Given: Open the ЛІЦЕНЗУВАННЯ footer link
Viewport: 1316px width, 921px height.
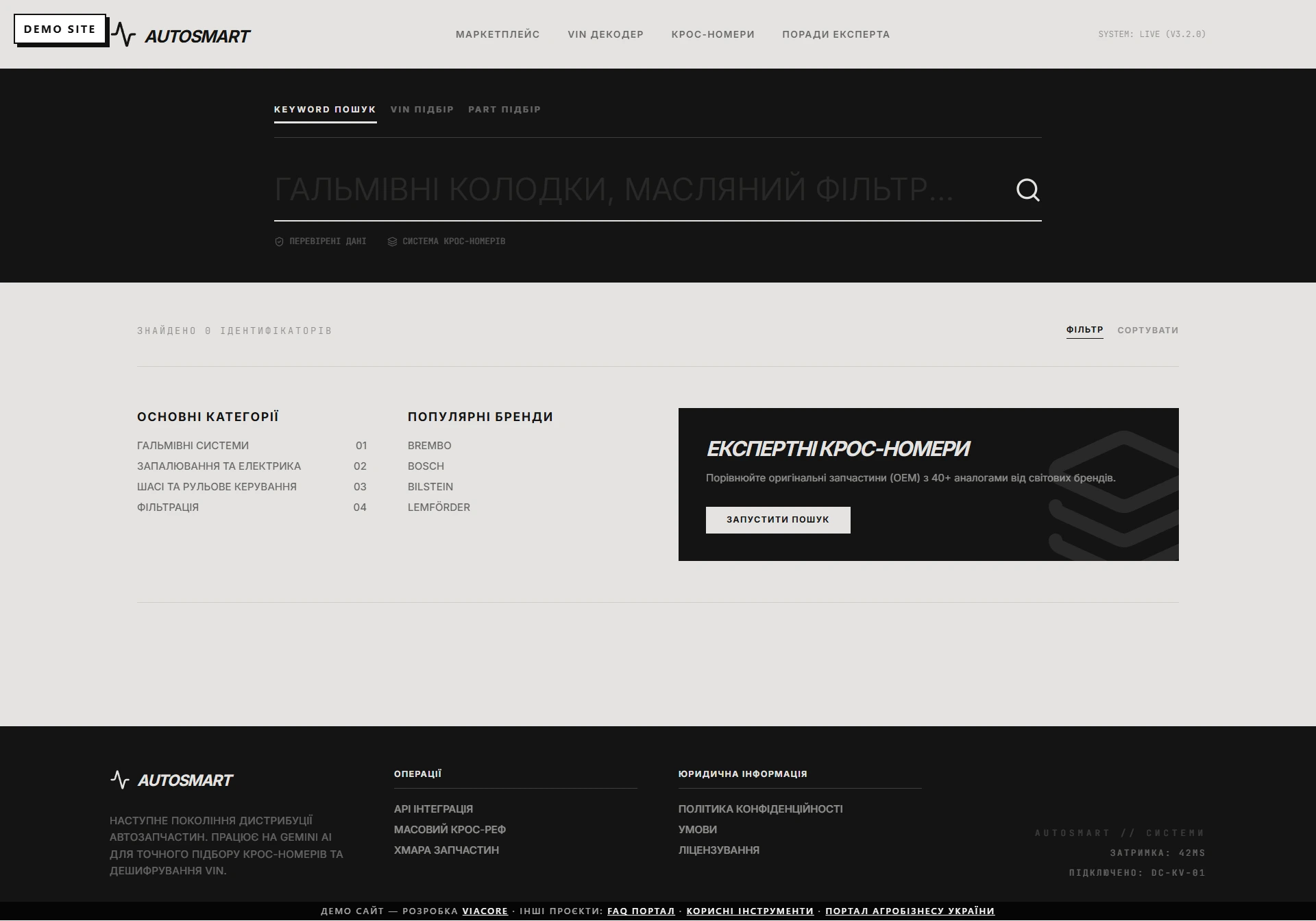Looking at the screenshot, I should [x=719, y=850].
